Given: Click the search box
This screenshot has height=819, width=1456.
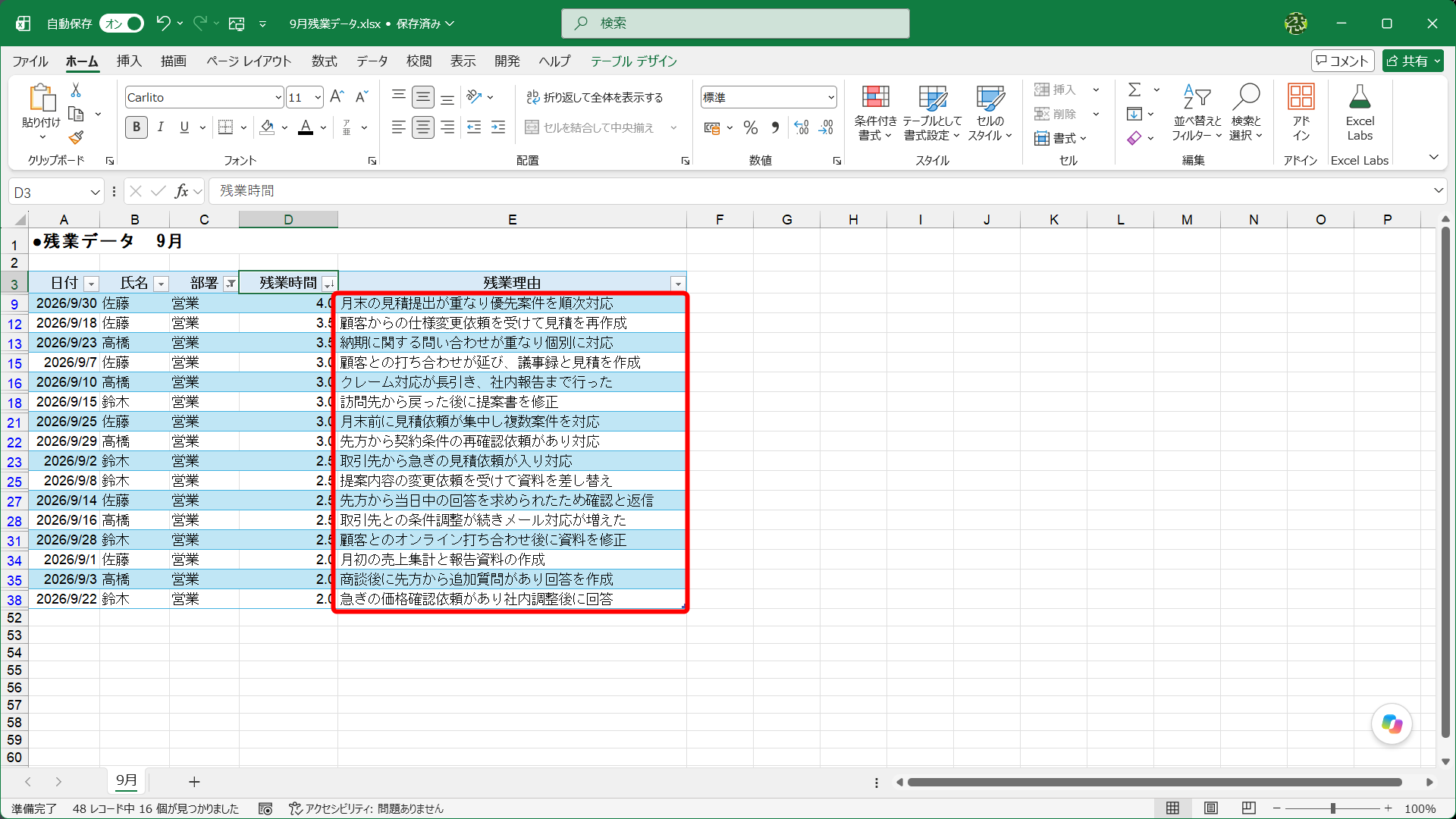Looking at the screenshot, I should point(735,24).
